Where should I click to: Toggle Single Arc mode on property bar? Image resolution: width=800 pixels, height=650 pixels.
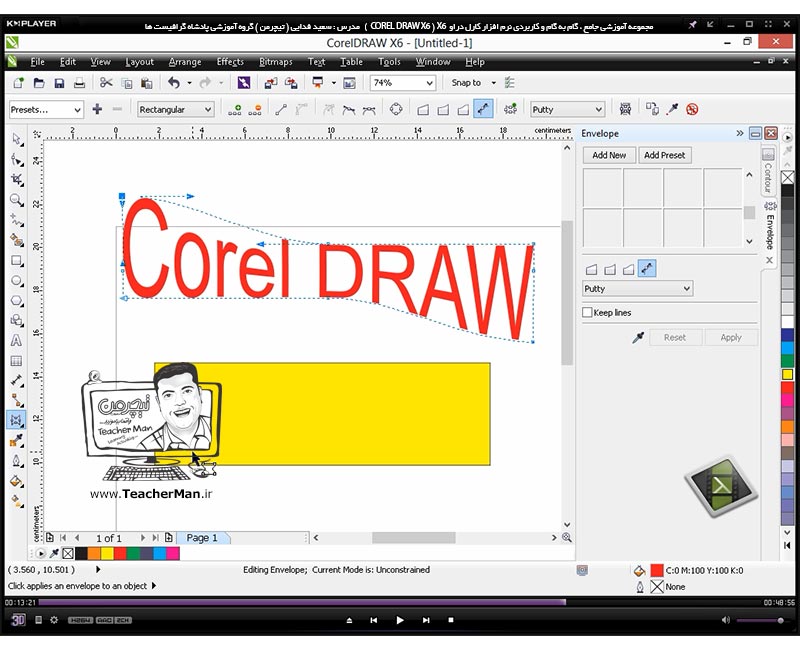click(x=443, y=109)
